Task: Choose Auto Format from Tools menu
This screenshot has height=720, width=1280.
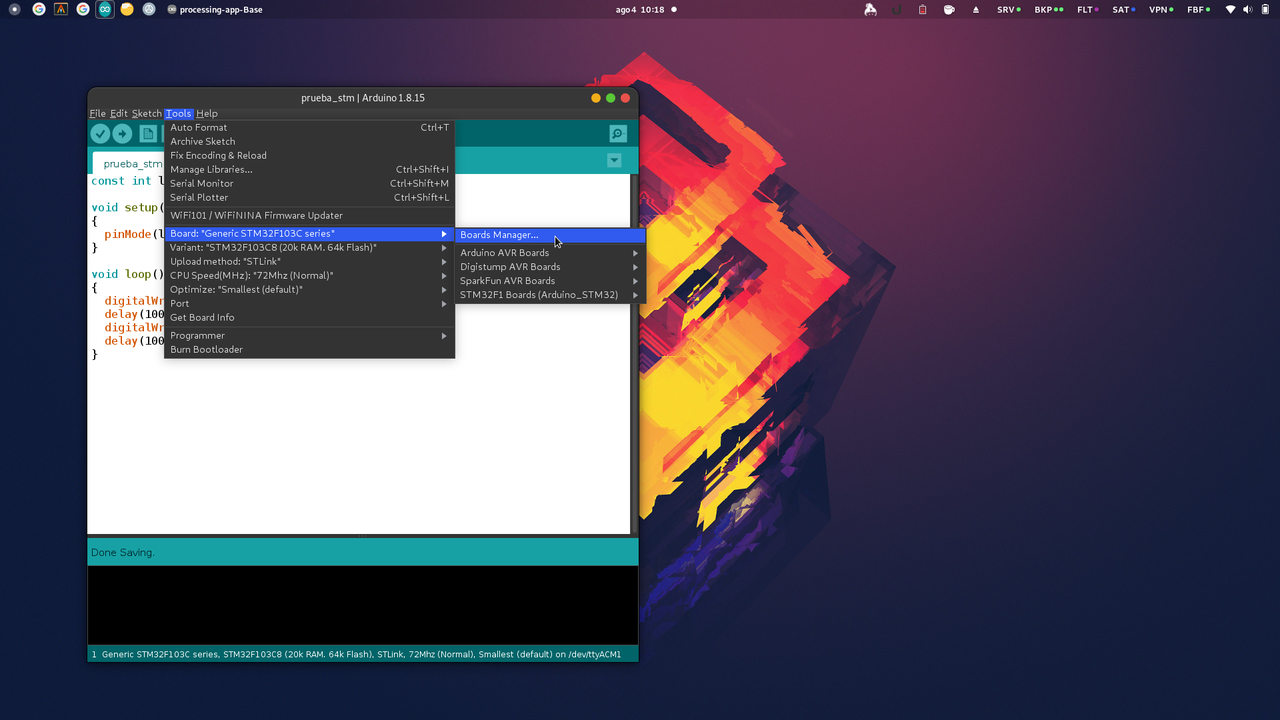Action: 310,127
